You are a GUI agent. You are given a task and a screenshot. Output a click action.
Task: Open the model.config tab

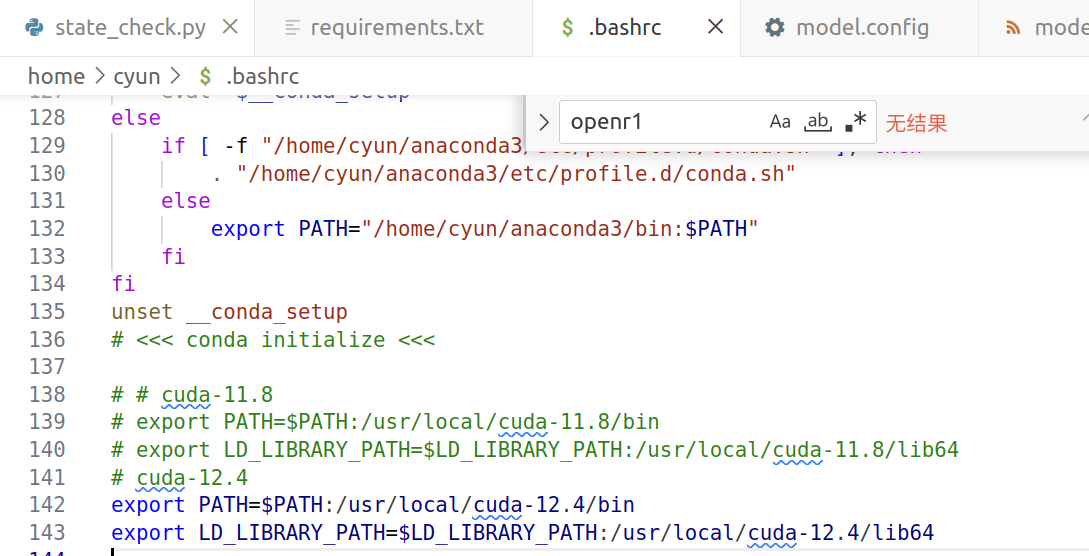(x=859, y=28)
